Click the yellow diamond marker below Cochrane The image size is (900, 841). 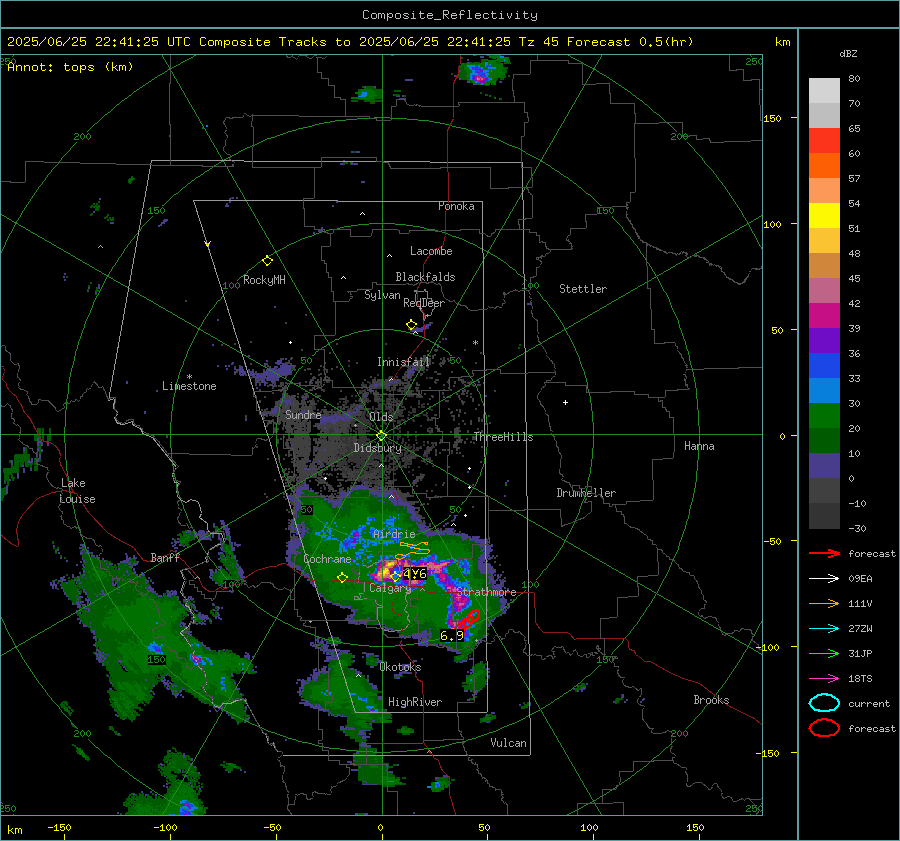(x=342, y=578)
